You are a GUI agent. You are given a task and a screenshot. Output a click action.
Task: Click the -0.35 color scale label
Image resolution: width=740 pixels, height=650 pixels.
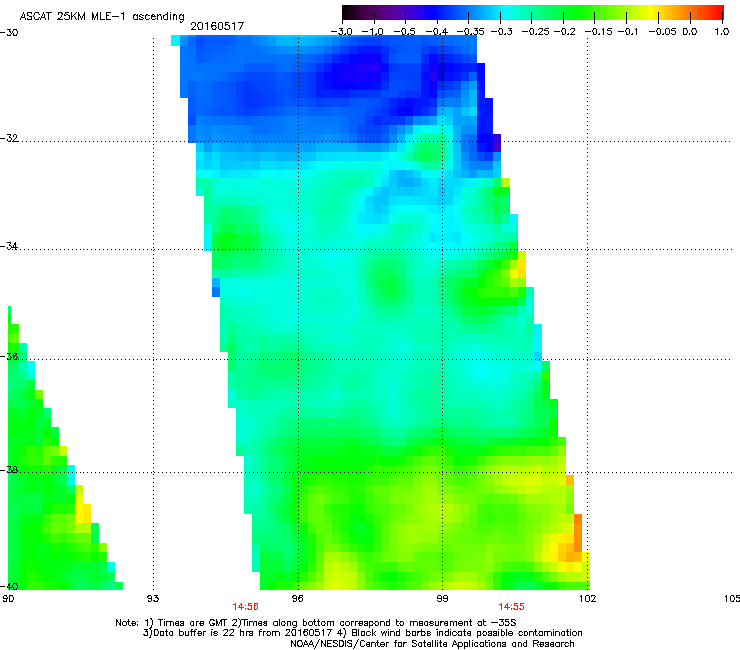pyautogui.click(x=470, y=32)
